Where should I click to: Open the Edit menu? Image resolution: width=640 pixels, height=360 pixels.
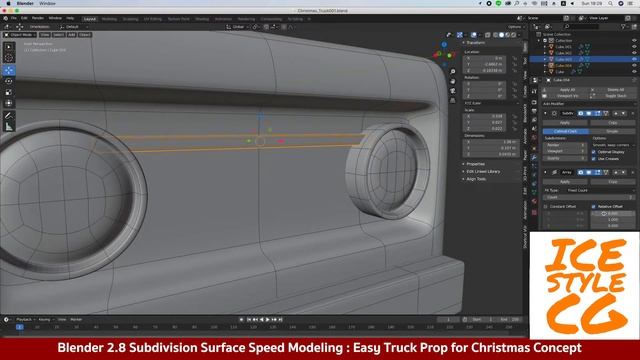(x=24, y=18)
